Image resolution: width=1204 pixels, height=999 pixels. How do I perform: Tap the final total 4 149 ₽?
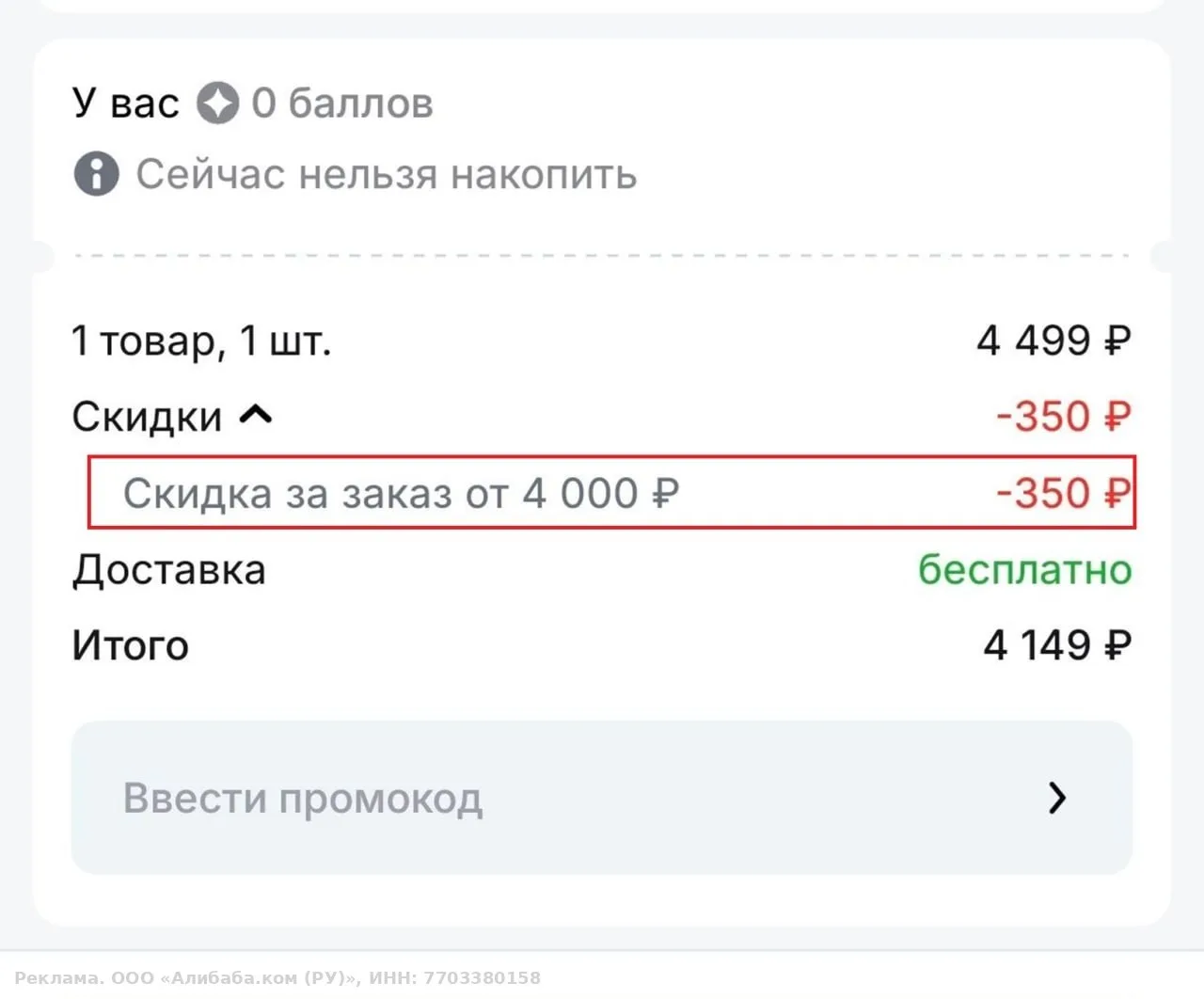(1057, 645)
